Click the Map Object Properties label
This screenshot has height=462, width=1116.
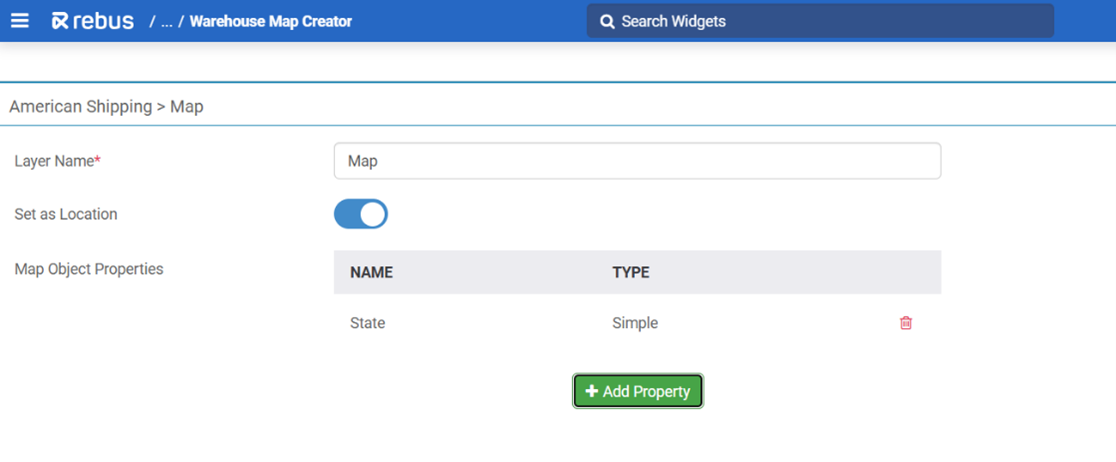click(89, 269)
